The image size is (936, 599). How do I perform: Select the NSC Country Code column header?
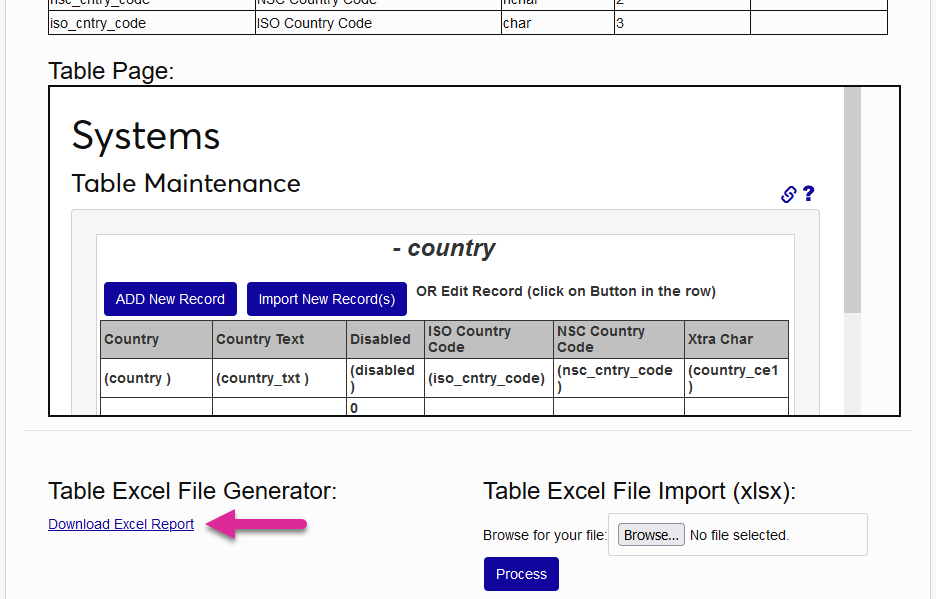point(617,339)
